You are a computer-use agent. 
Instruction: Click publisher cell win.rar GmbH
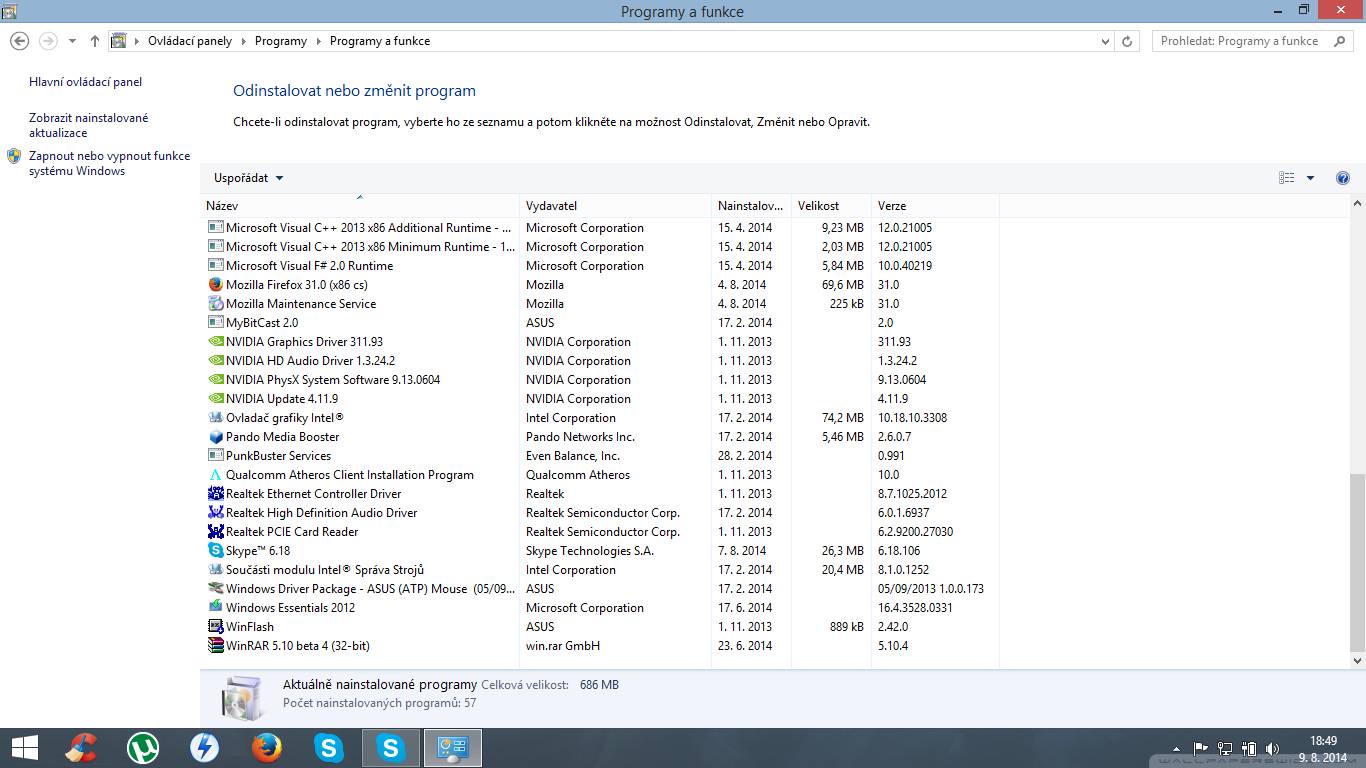pyautogui.click(x=563, y=646)
